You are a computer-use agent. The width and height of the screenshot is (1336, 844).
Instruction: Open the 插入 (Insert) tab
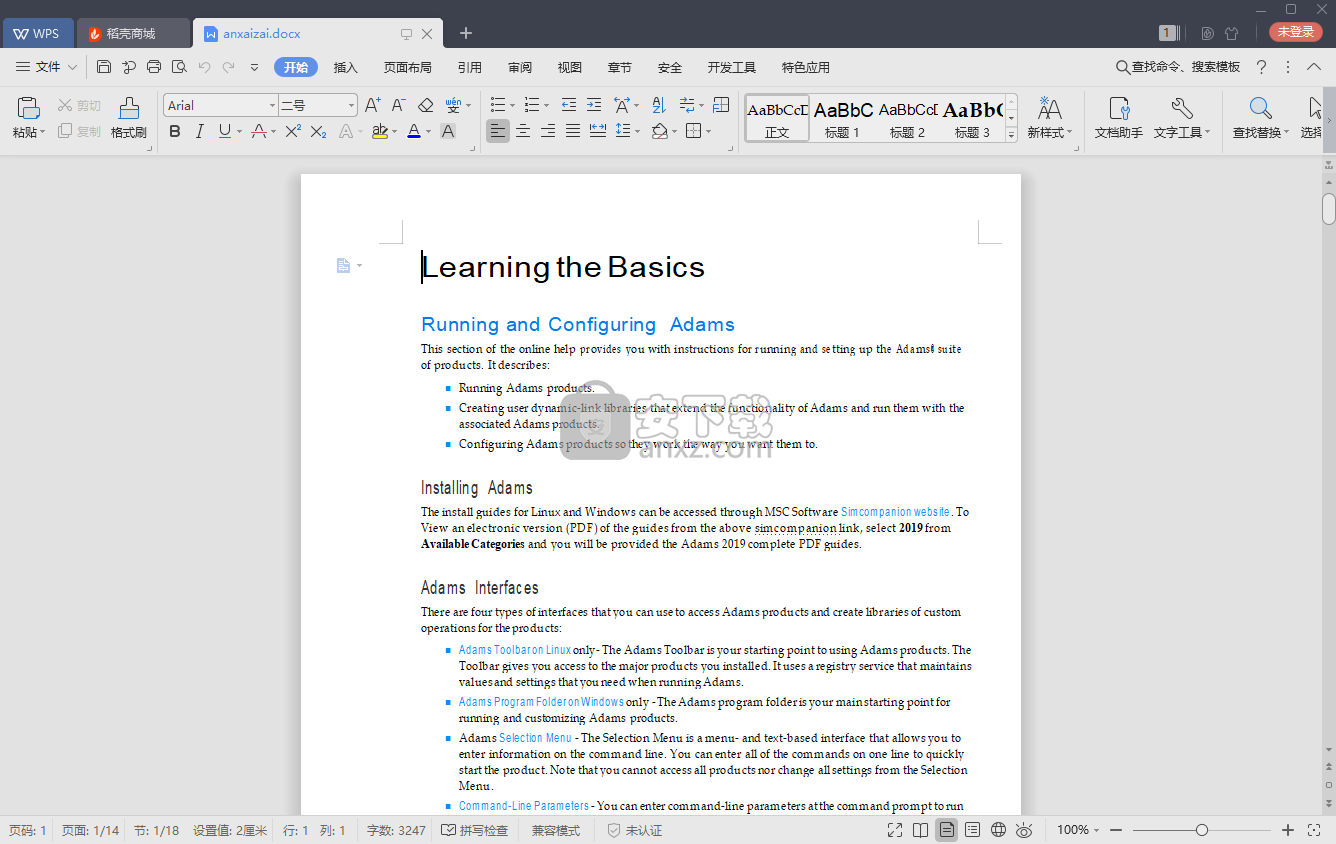tap(345, 67)
